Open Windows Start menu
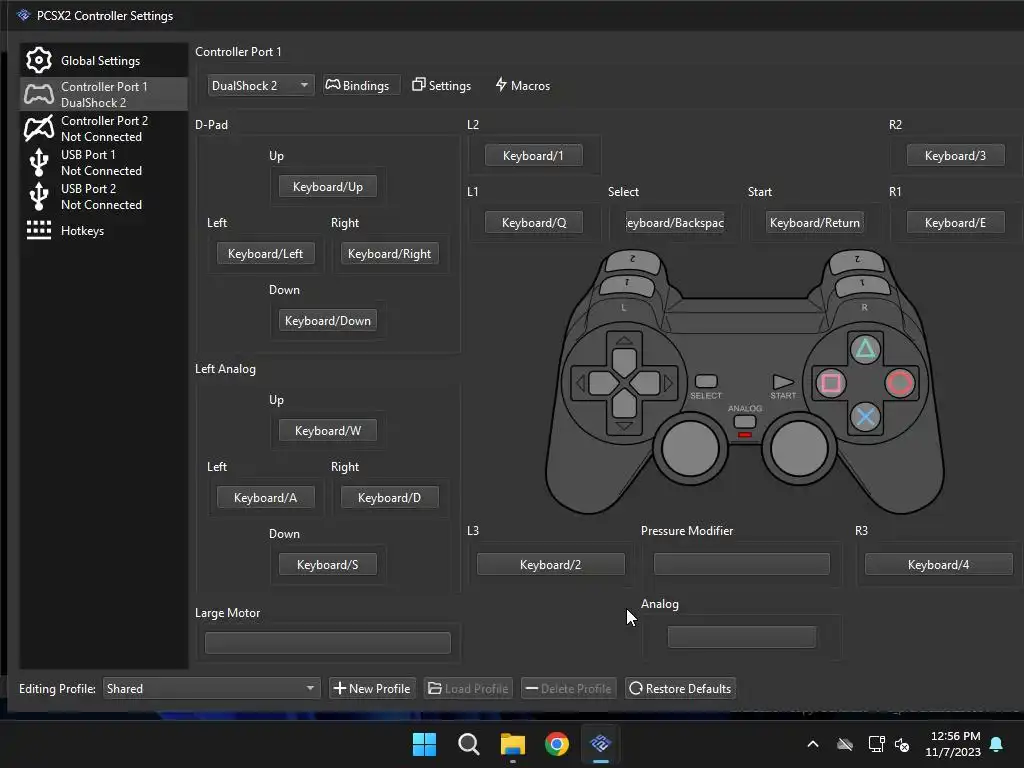1024x768 pixels. tap(424, 744)
